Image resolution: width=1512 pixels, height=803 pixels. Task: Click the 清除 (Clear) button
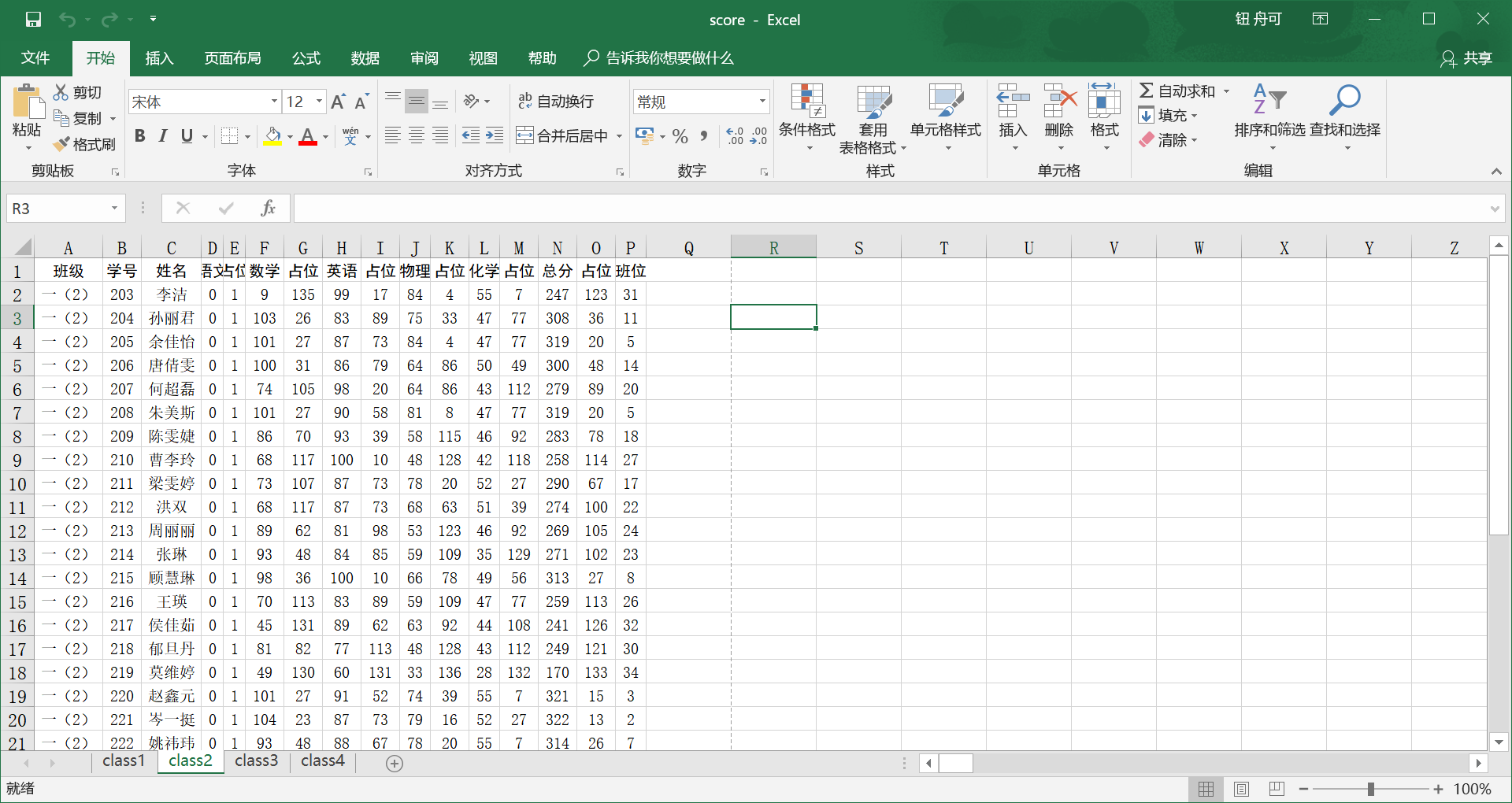[x=1169, y=140]
